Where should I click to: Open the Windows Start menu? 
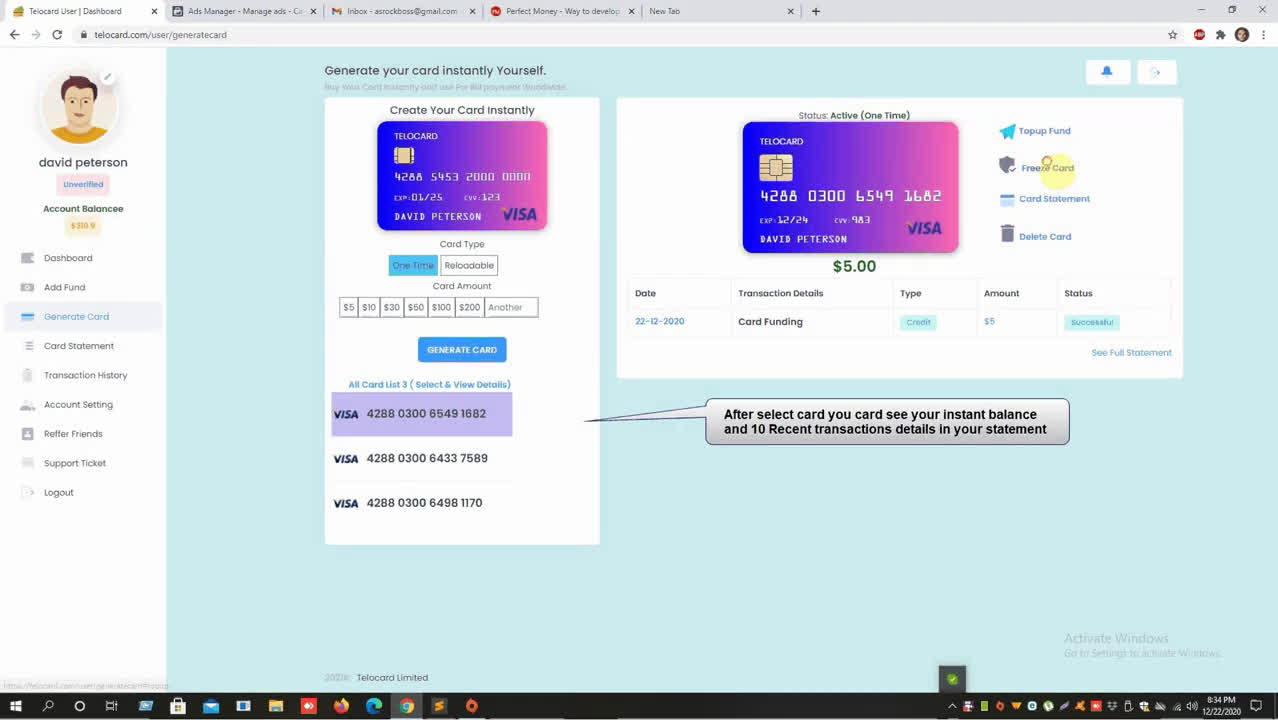click(15, 706)
